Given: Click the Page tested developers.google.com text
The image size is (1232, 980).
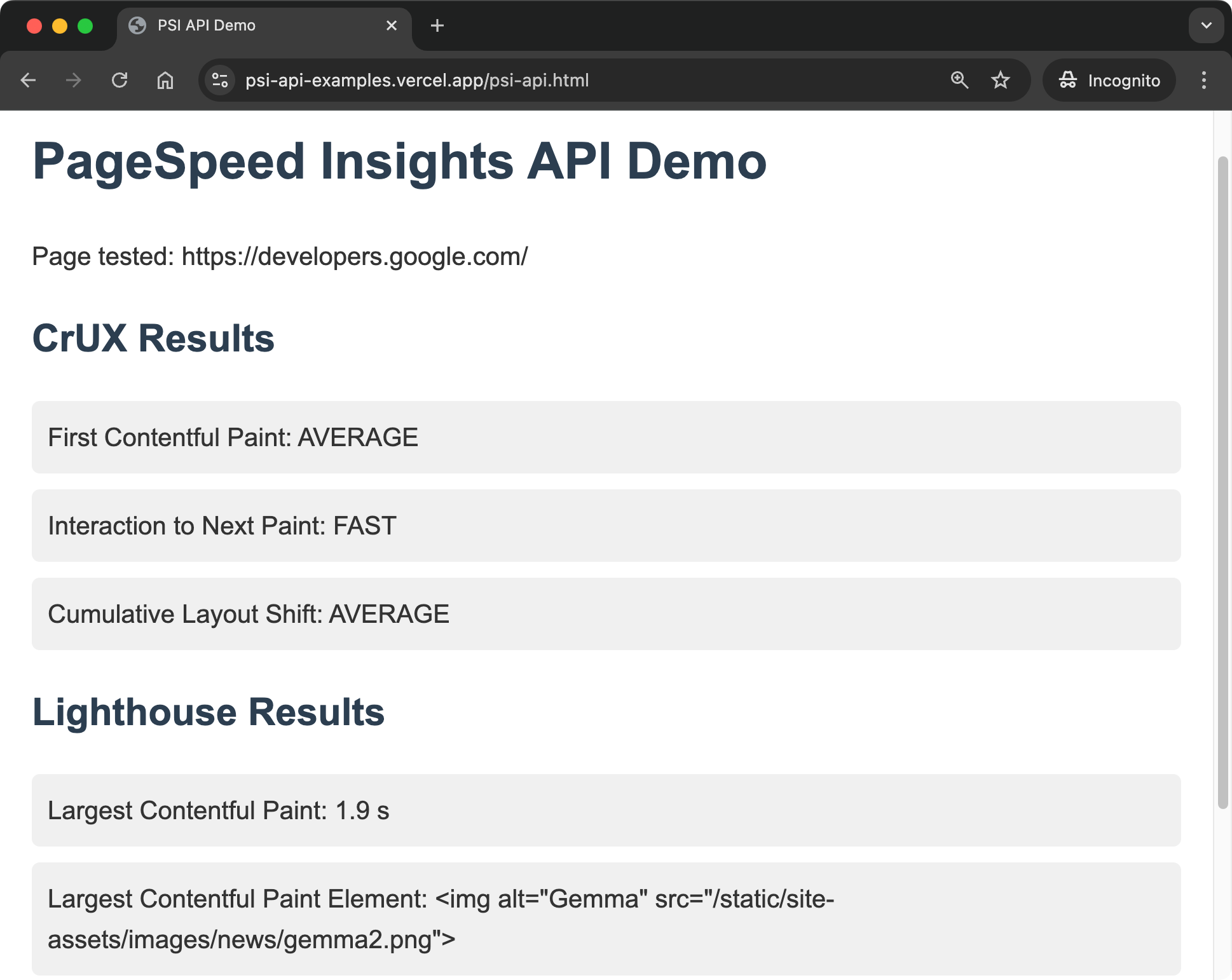Looking at the screenshot, I should [x=280, y=256].
